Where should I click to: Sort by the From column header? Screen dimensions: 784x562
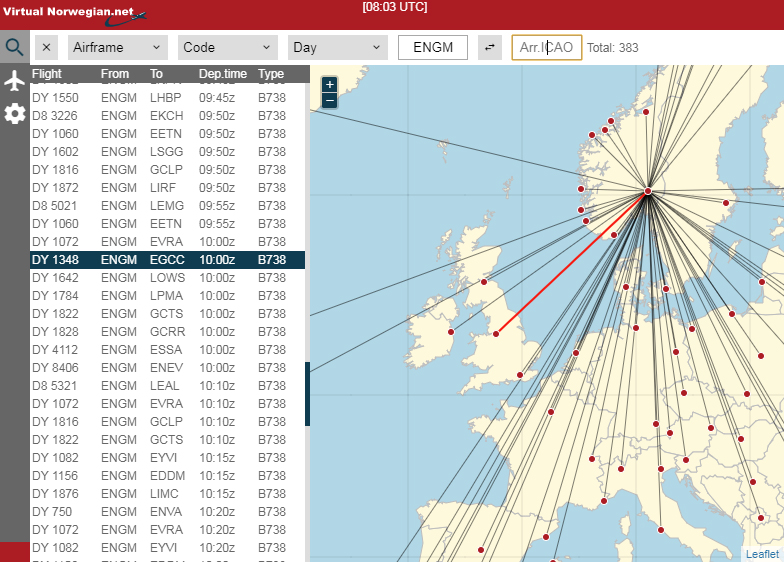pyautogui.click(x=114, y=74)
